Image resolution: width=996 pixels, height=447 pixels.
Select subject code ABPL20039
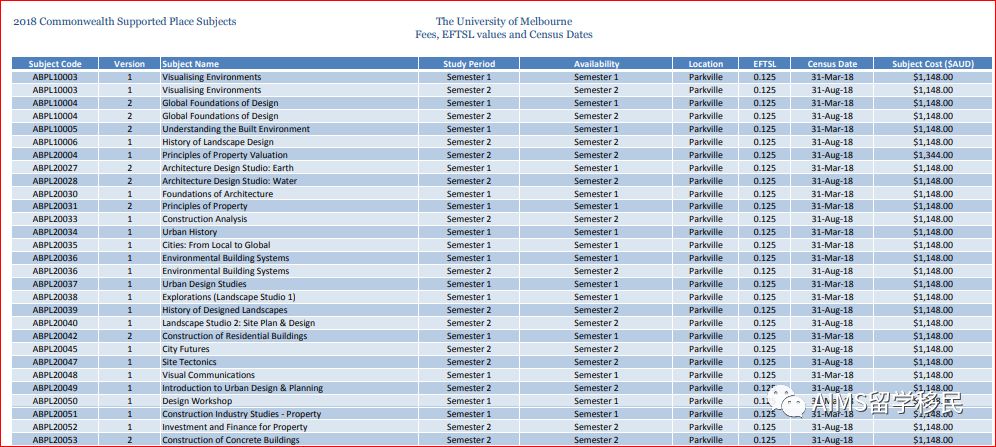55,310
